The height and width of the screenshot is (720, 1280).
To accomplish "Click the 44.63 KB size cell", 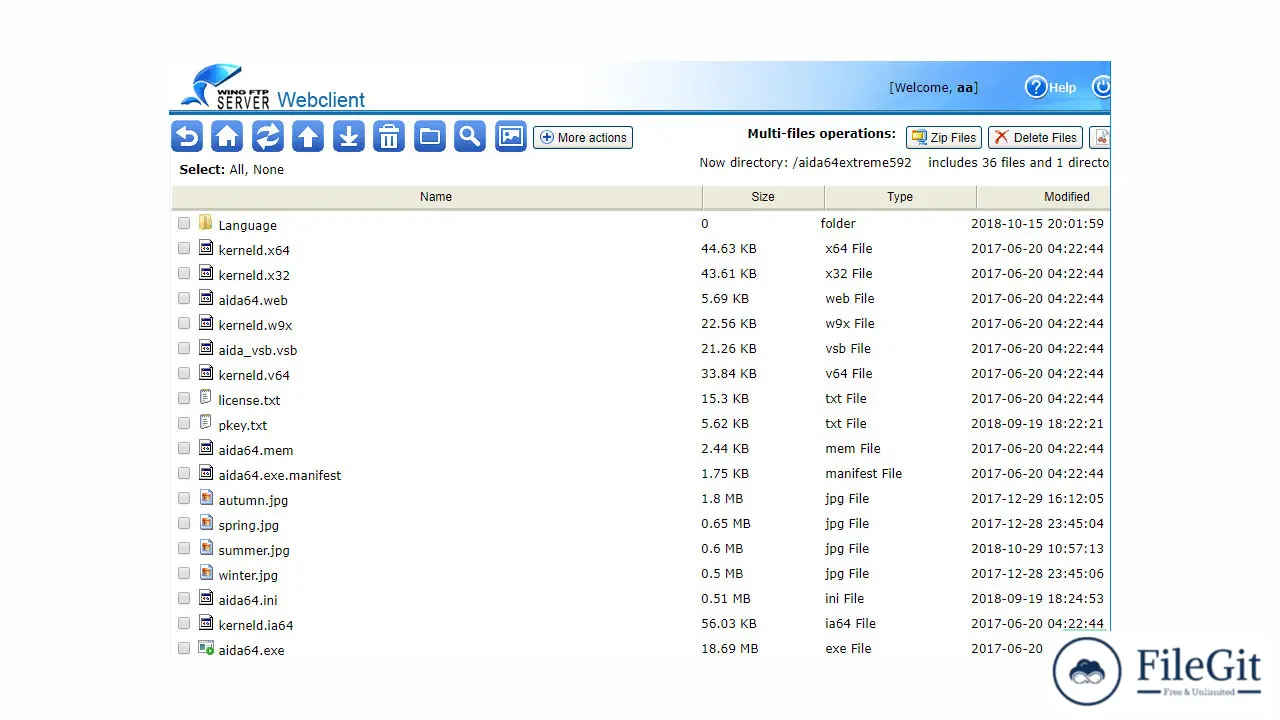I will tap(729, 248).
